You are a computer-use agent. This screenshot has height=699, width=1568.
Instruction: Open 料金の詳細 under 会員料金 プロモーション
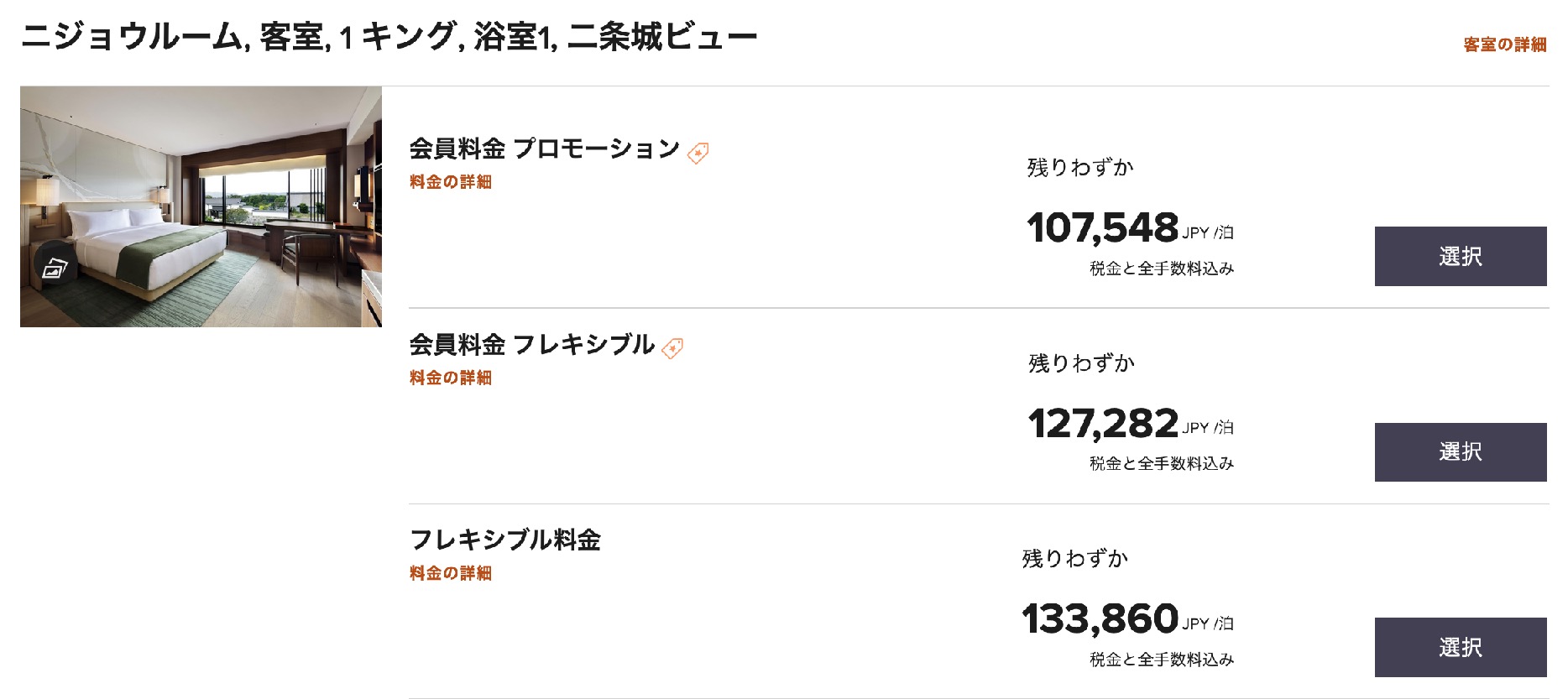pos(451,182)
